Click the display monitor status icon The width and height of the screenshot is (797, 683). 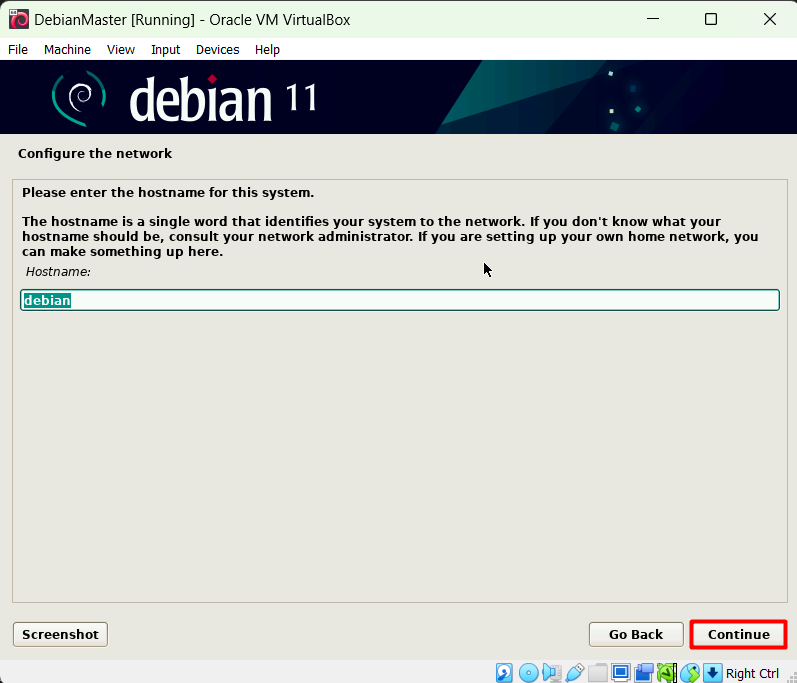click(621, 672)
